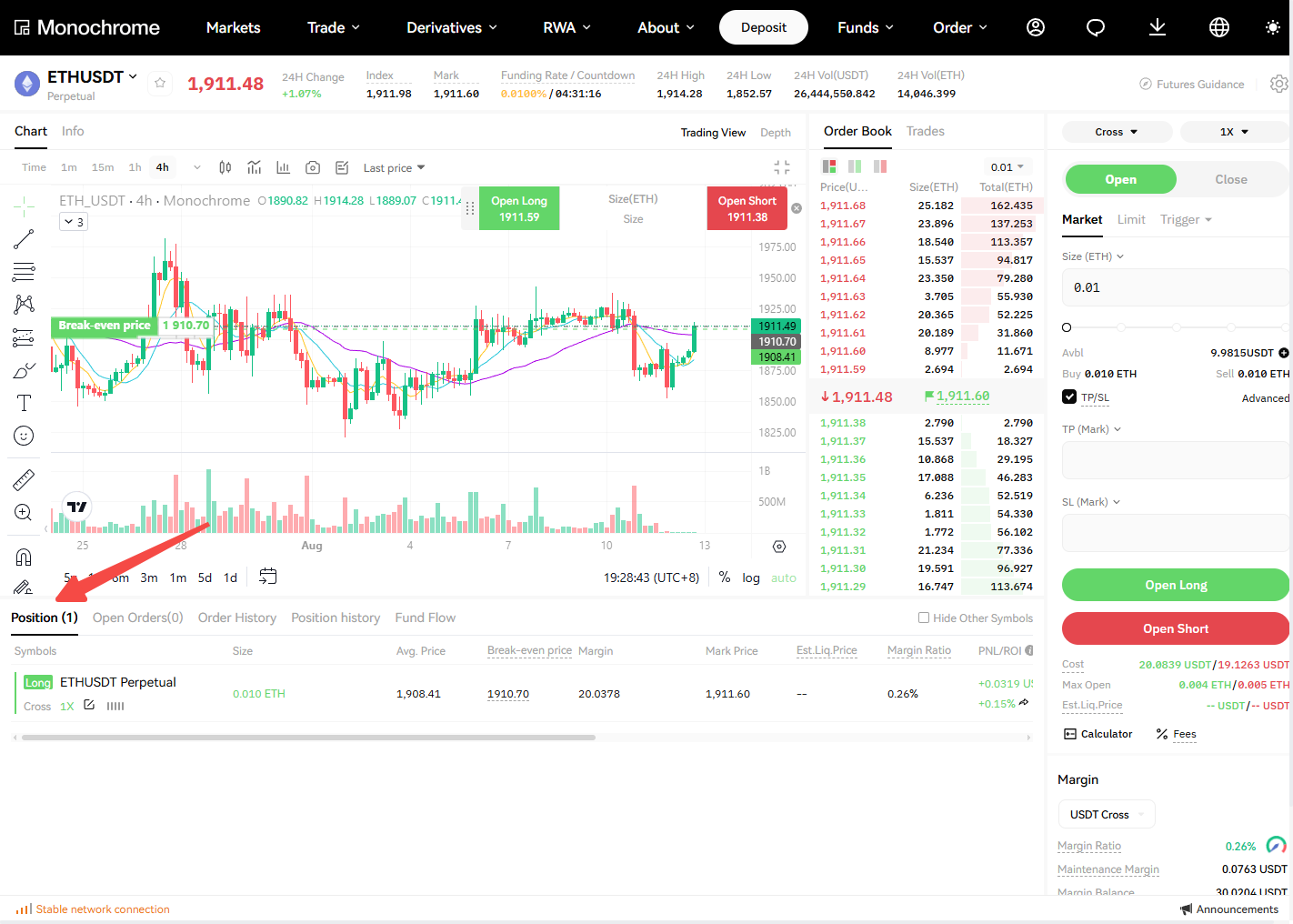The height and width of the screenshot is (924, 1293).
Task: Click the TP (Mark) price input field
Action: 1176,460
